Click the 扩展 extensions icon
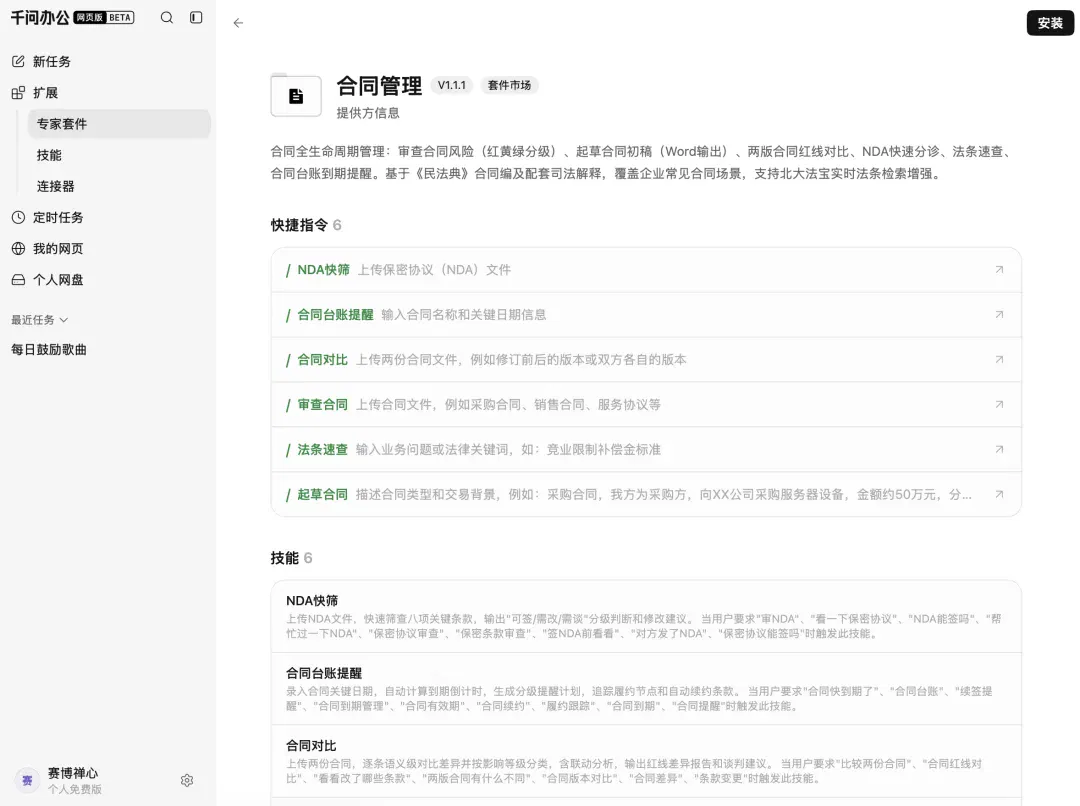This screenshot has height=806, width=1080. point(19,92)
